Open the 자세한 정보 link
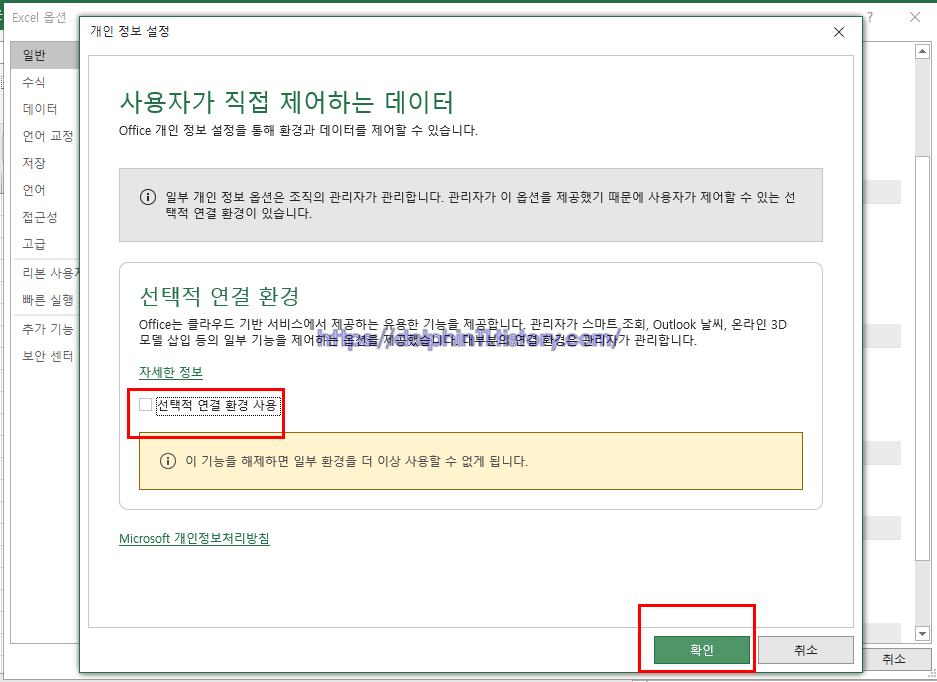937x682 pixels. [171, 372]
